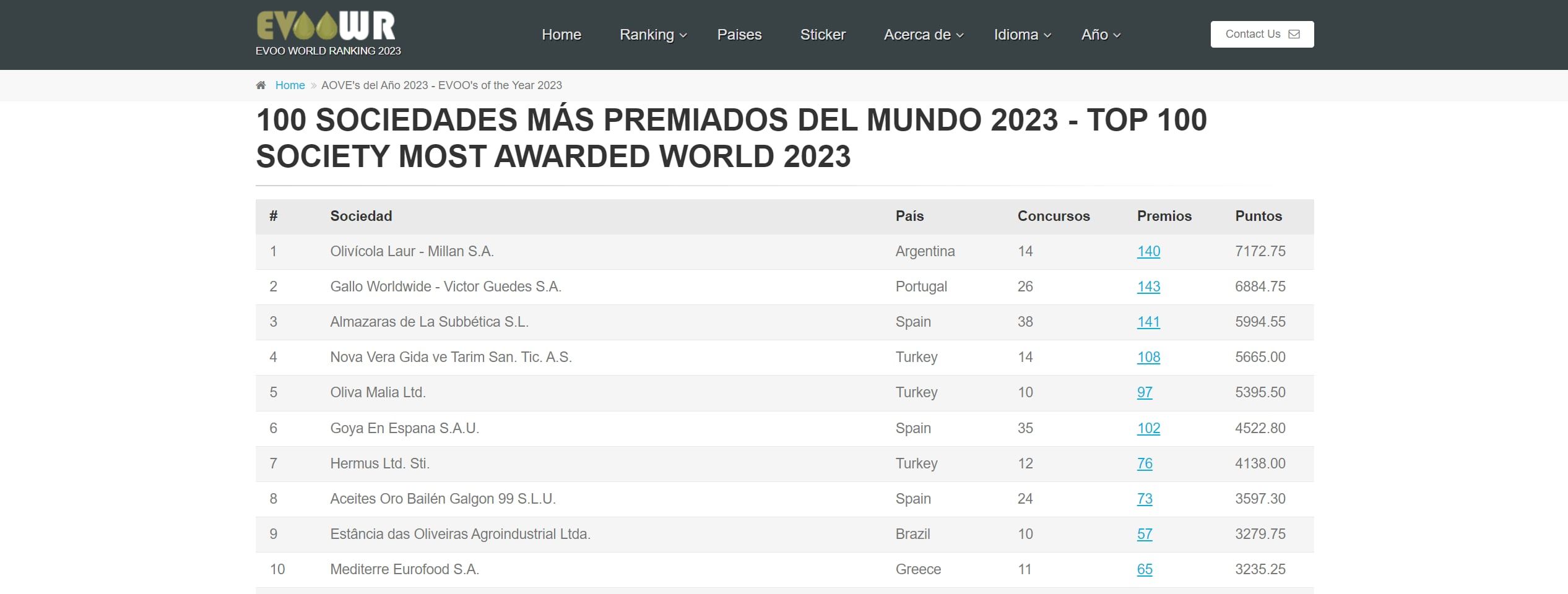Click the Contact Us button
Viewport: 1568px width, 594px height.
[1262, 34]
